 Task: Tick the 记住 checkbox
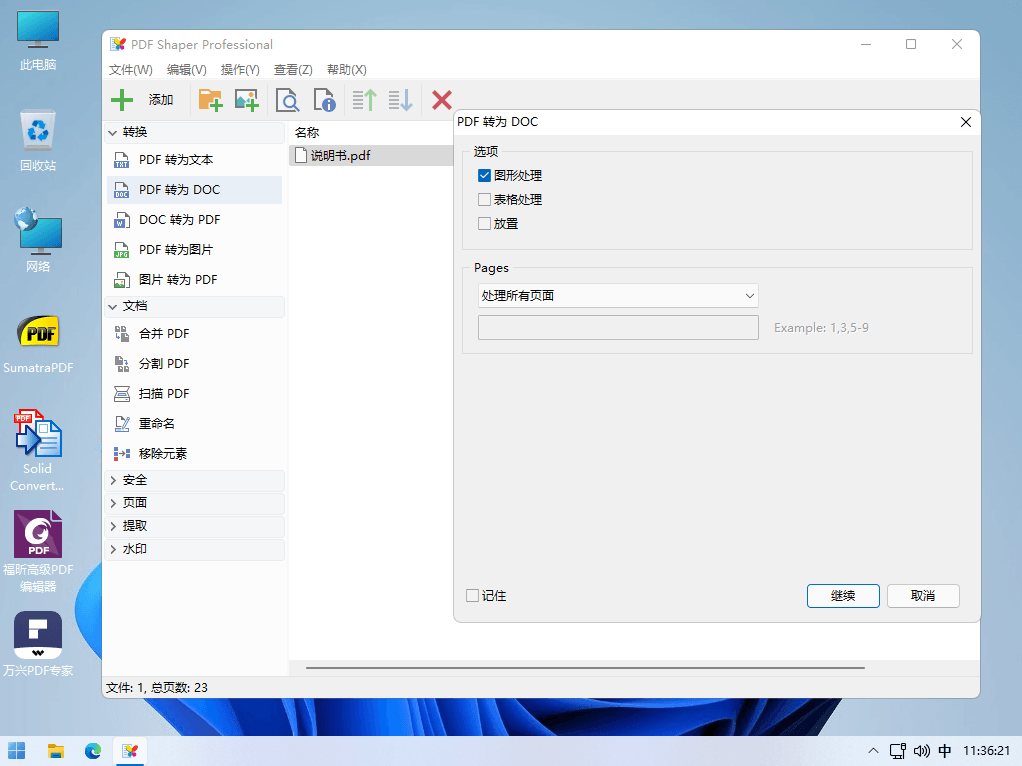point(473,596)
